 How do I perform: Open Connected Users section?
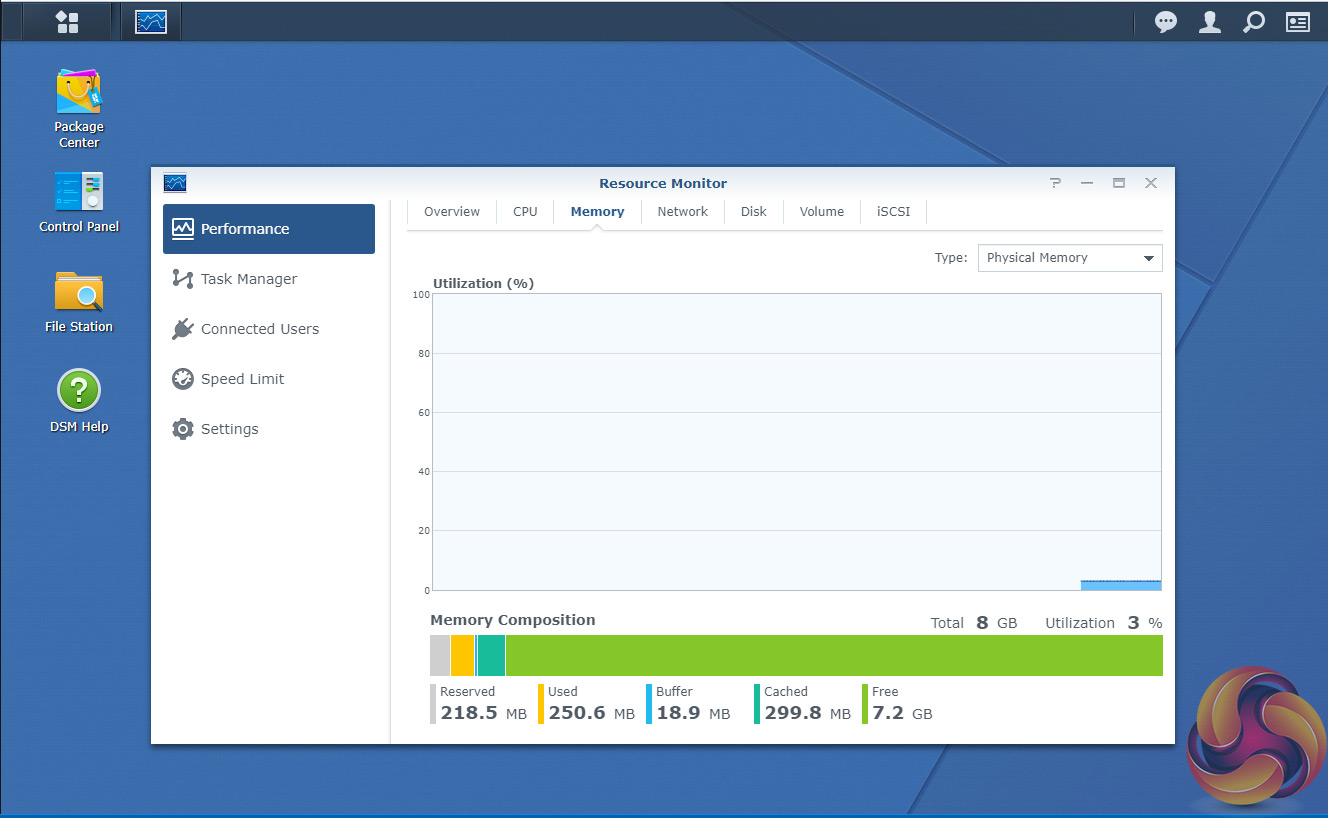tap(259, 329)
